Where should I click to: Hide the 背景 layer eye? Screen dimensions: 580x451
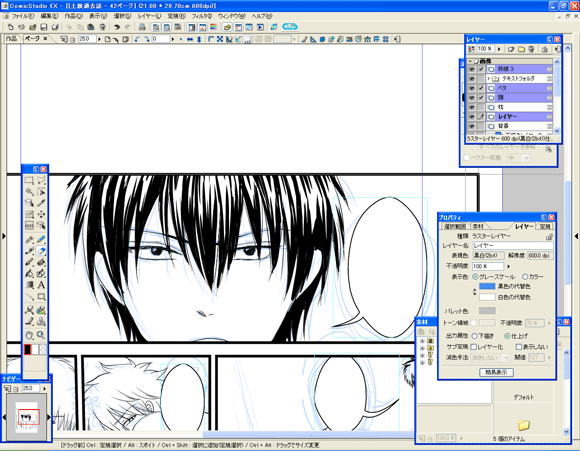pyautogui.click(x=471, y=126)
